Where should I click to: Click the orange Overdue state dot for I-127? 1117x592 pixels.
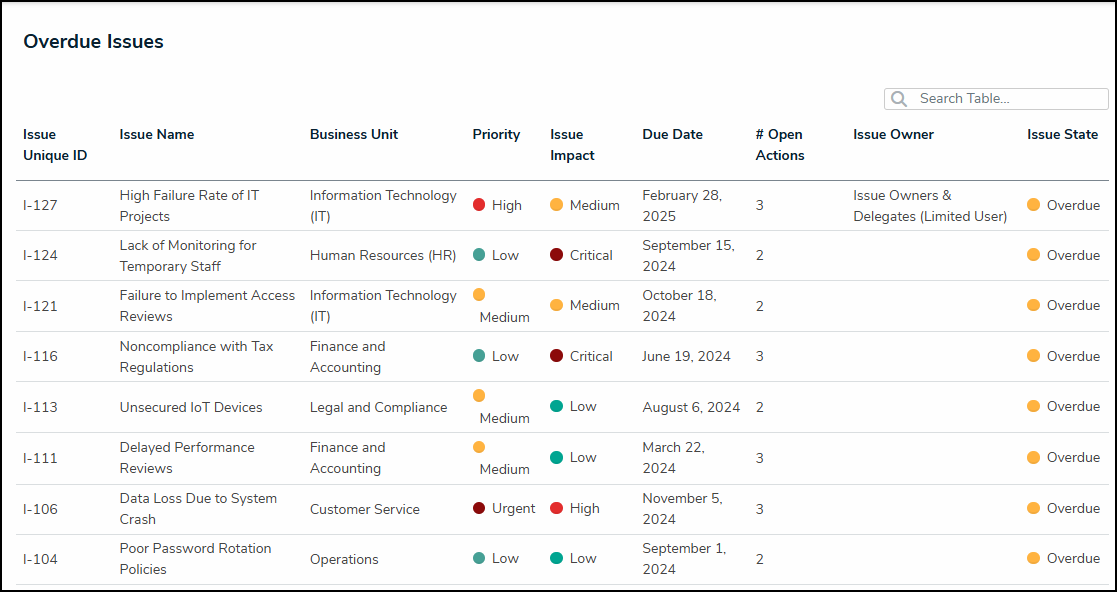(1034, 205)
